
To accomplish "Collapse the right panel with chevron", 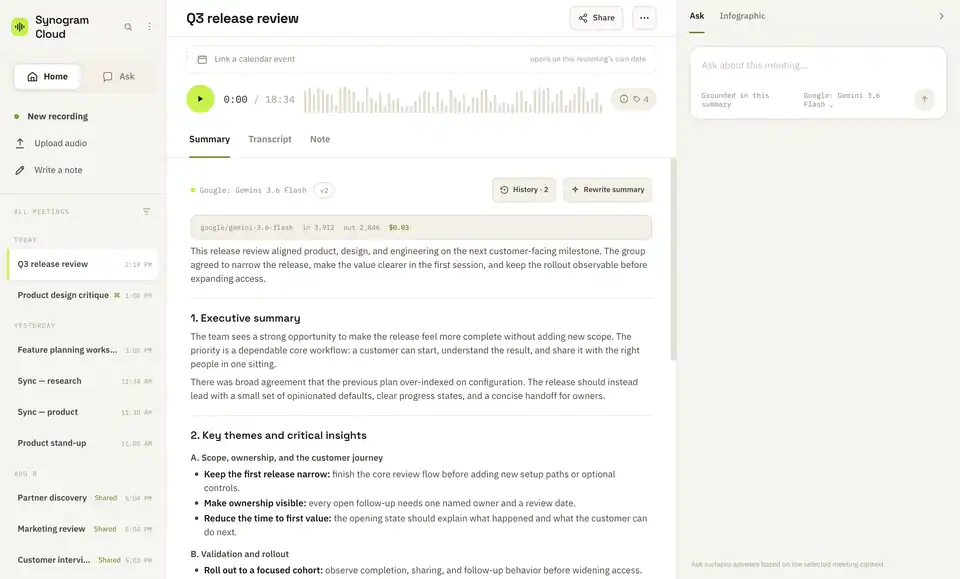I will [x=941, y=17].
